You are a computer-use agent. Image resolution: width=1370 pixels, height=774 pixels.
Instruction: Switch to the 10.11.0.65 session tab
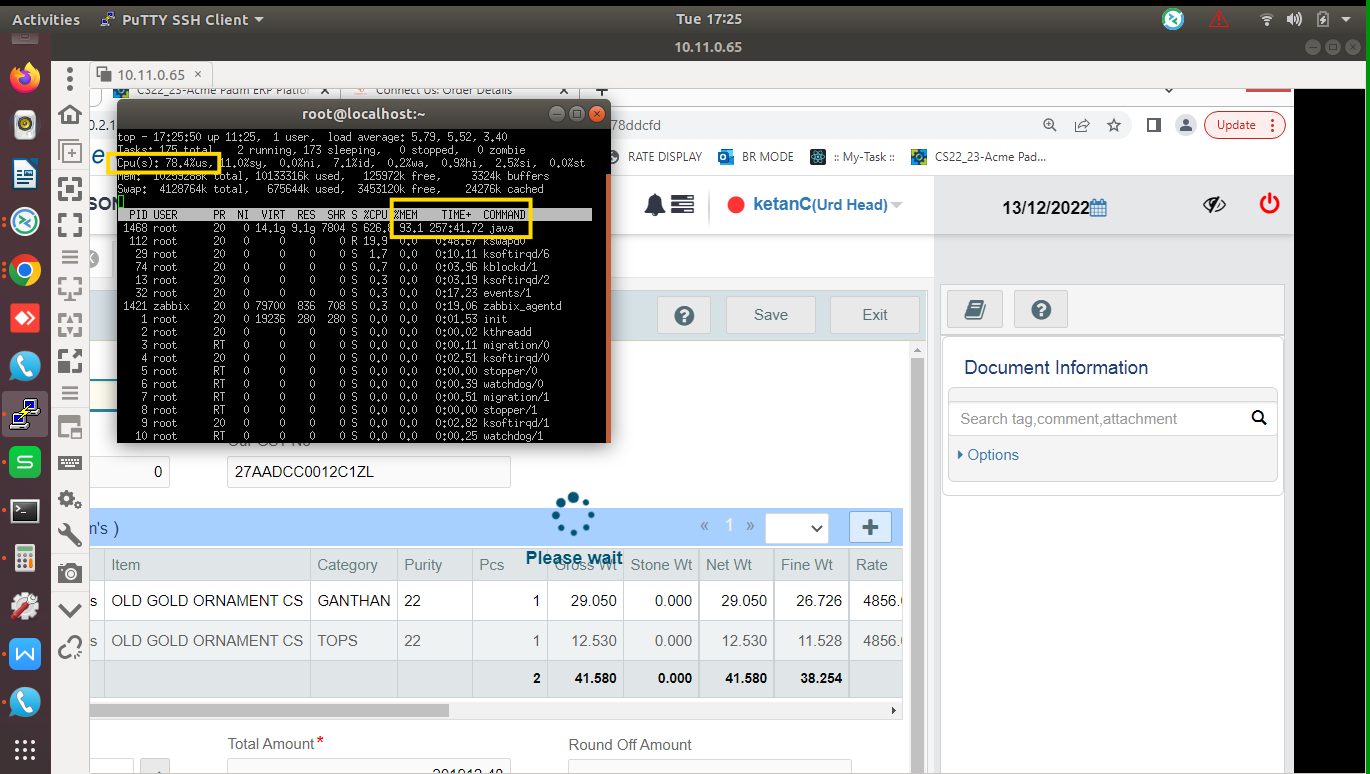(x=151, y=74)
